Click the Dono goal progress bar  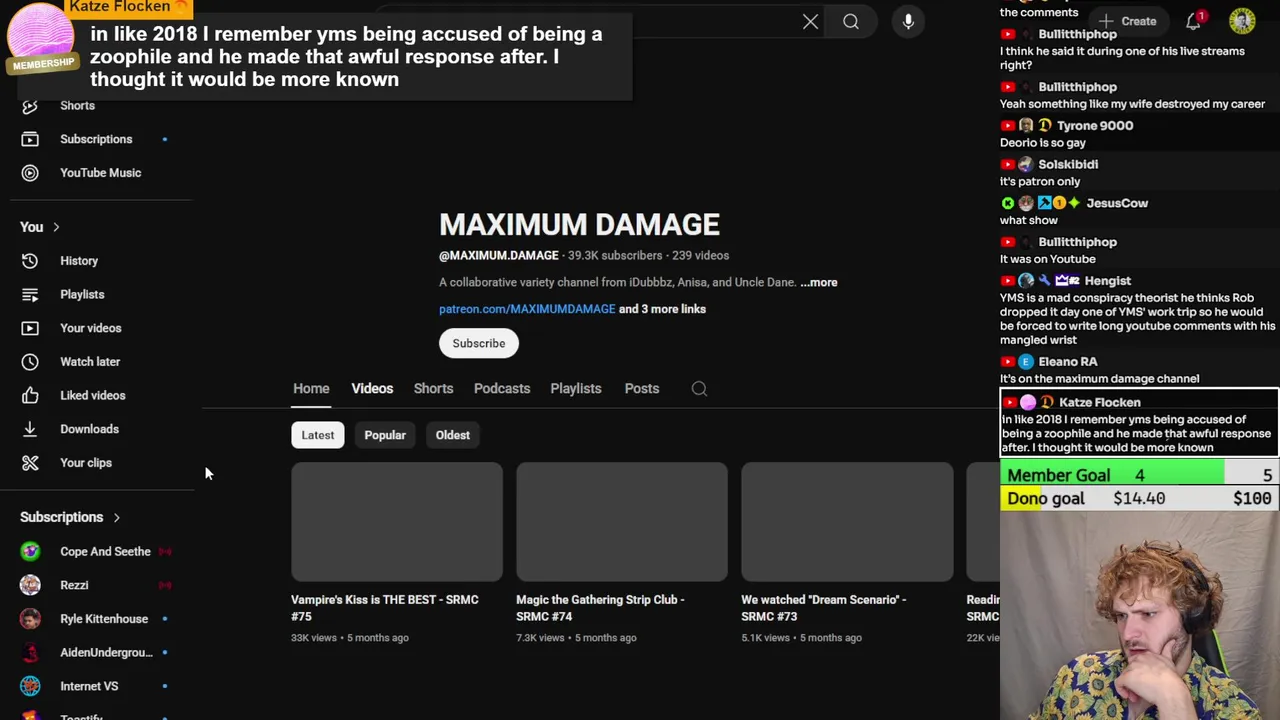tap(1139, 498)
